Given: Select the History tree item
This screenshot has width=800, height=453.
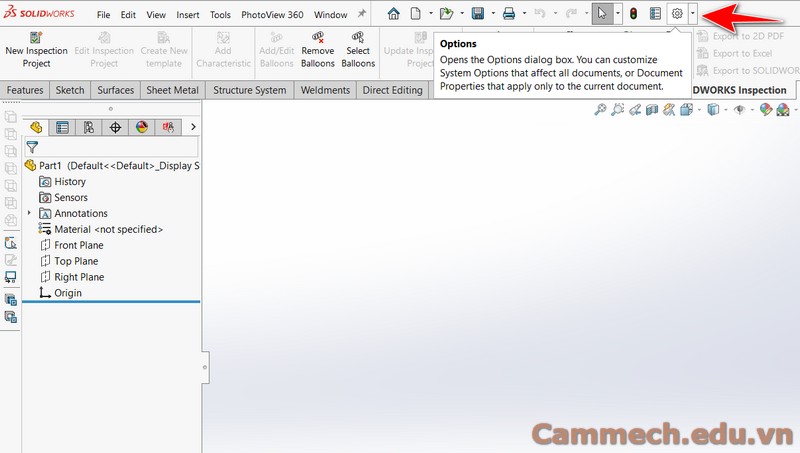Looking at the screenshot, I should pos(62,182).
